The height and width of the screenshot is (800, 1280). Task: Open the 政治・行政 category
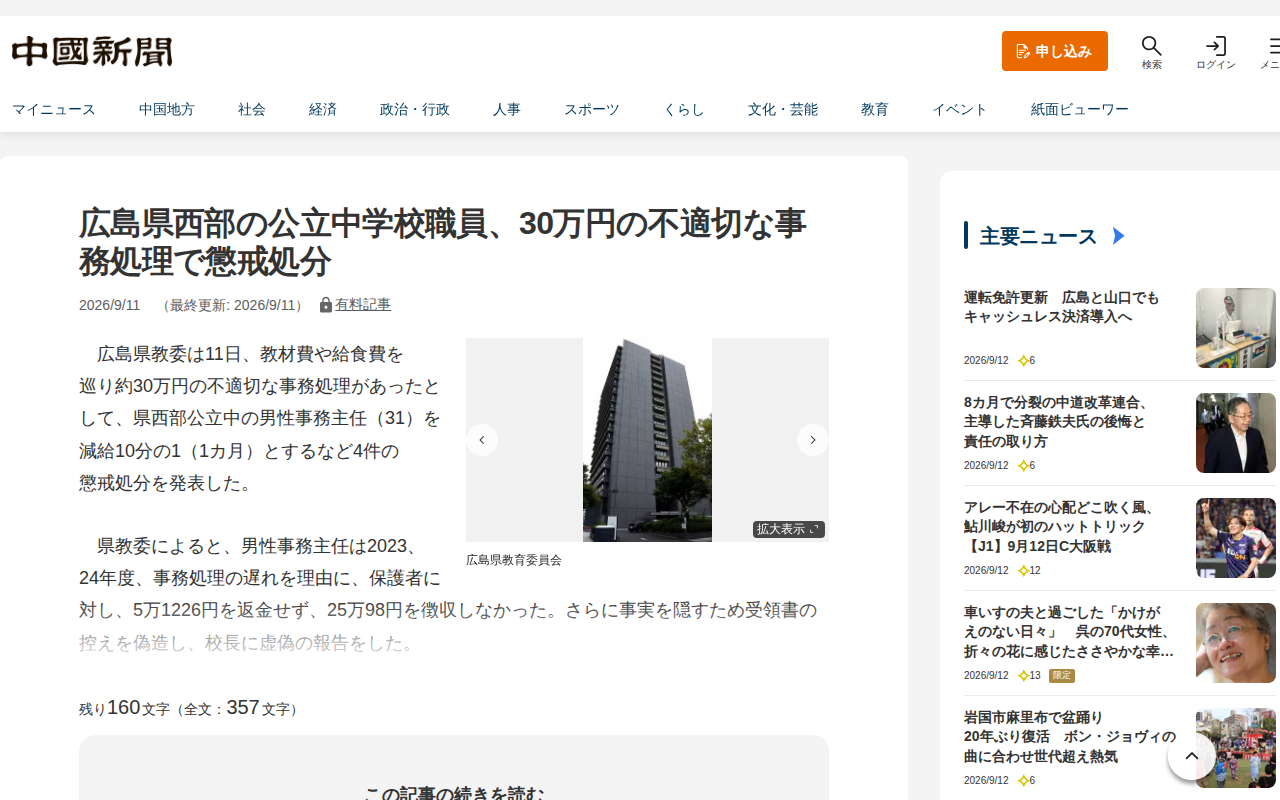[x=415, y=109]
